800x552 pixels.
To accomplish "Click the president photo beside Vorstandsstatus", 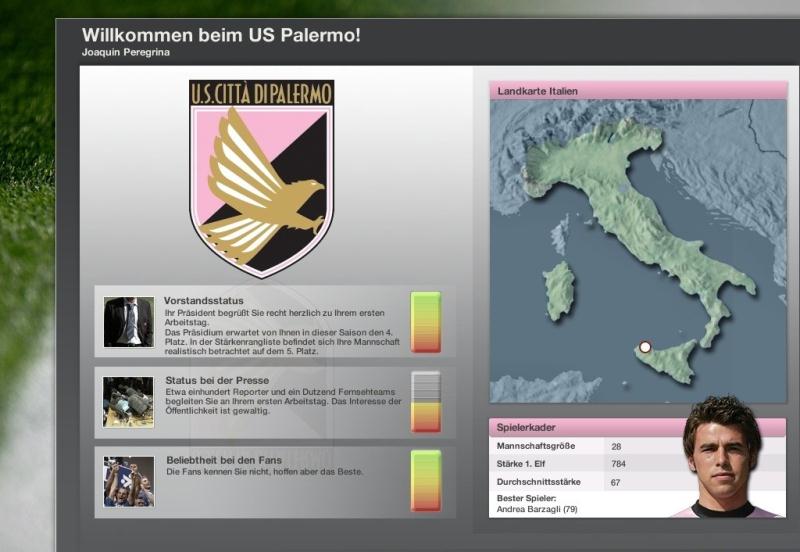I will [128, 322].
